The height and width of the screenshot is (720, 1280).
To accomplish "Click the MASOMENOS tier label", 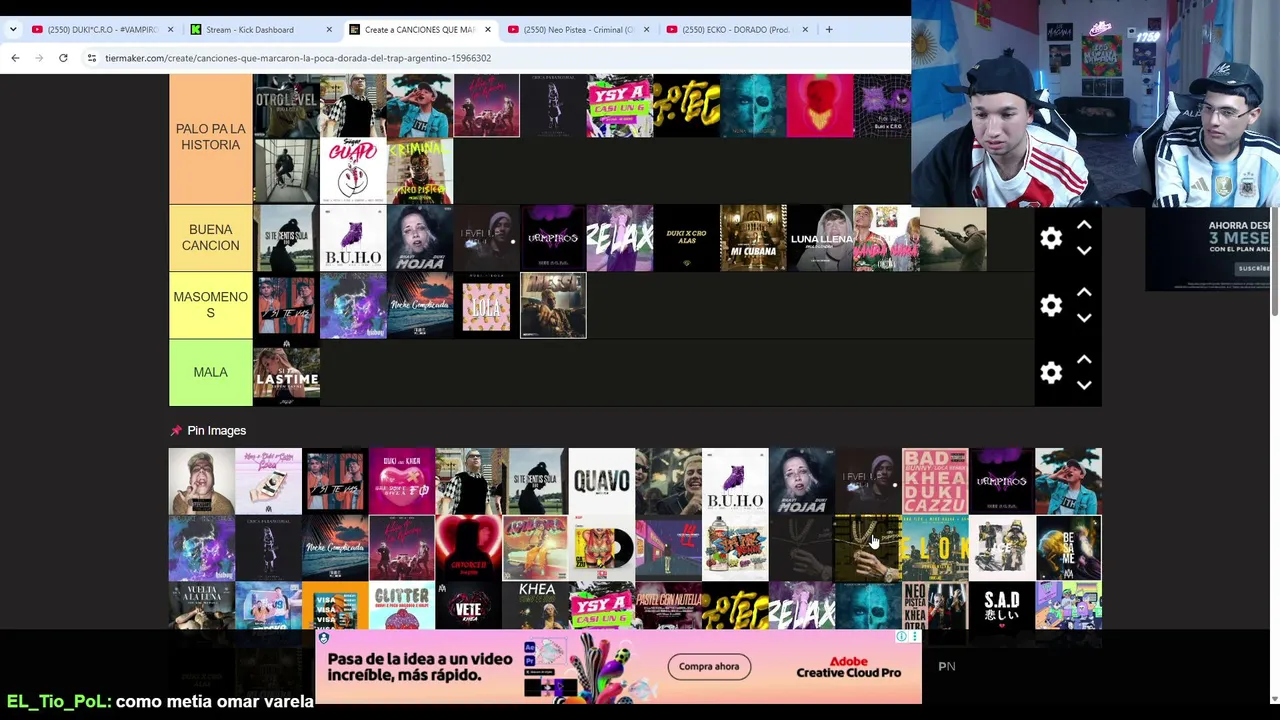I will (x=211, y=305).
